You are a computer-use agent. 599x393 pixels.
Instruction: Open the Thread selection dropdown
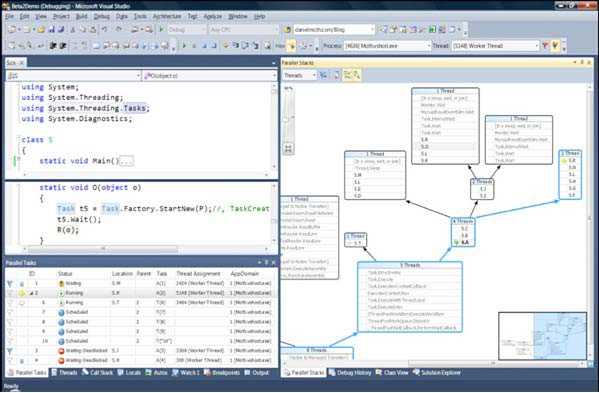pos(495,46)
